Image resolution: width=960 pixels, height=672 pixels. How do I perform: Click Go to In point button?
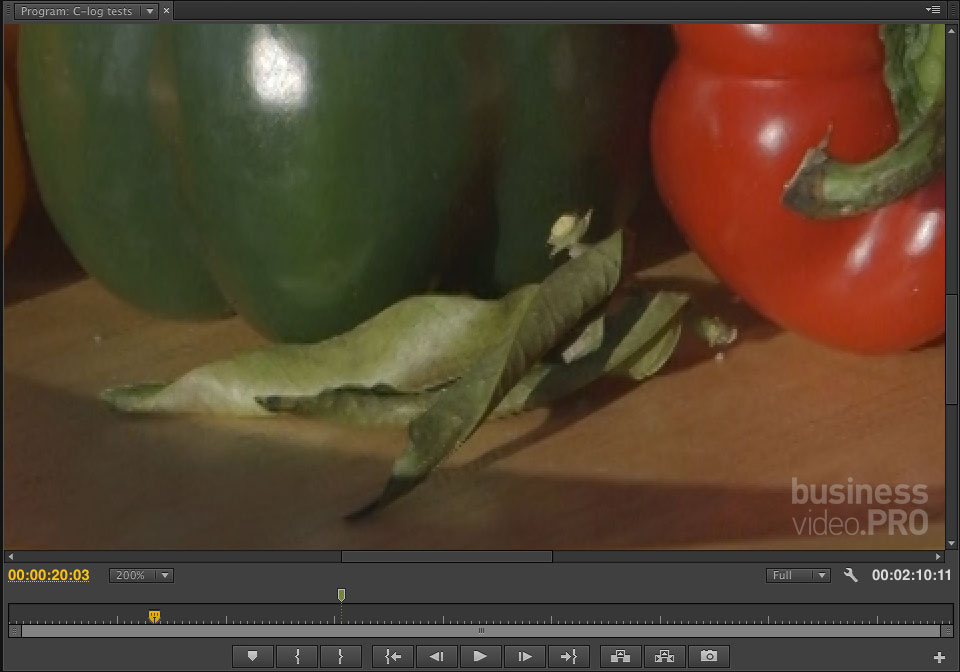[x=393, y=657]
